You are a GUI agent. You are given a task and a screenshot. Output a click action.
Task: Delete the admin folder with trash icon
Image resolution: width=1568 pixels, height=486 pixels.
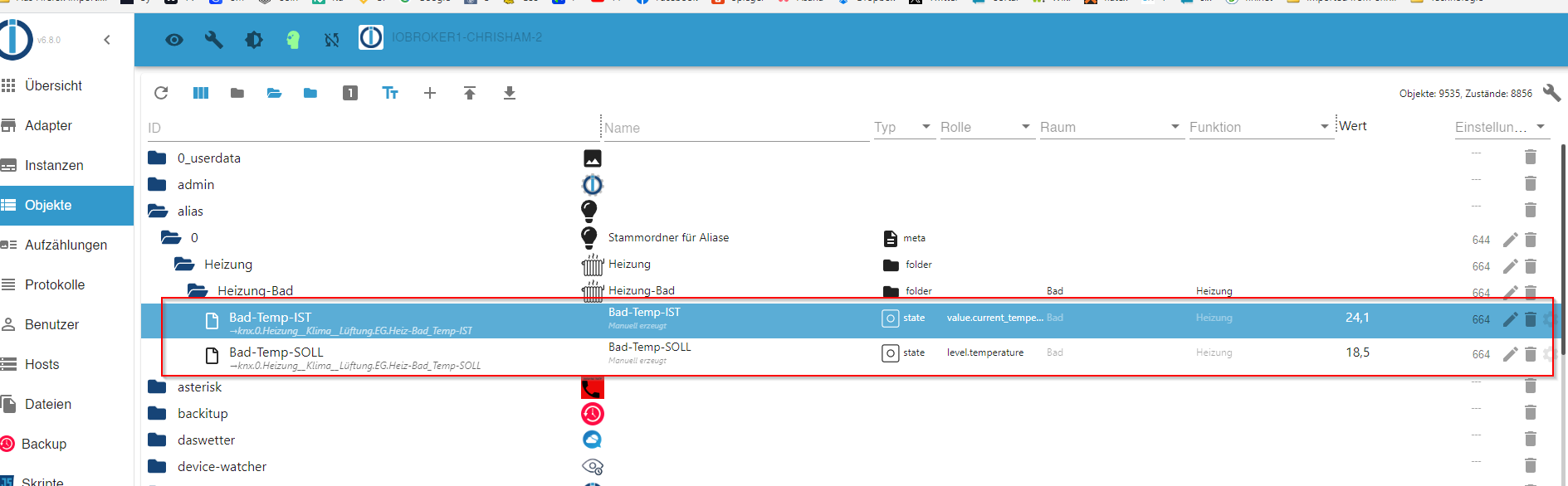[1531, 183]
